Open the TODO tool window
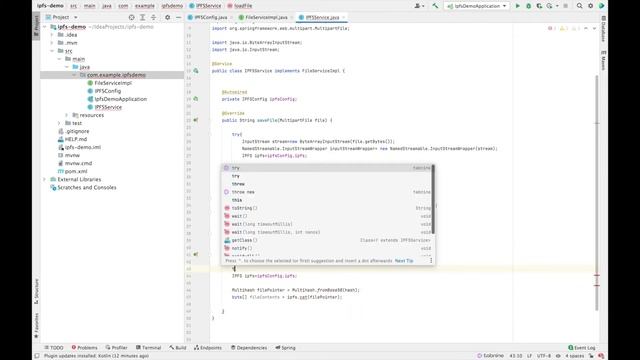Screen dimensions: 640x360 click(x=54, y=348)
